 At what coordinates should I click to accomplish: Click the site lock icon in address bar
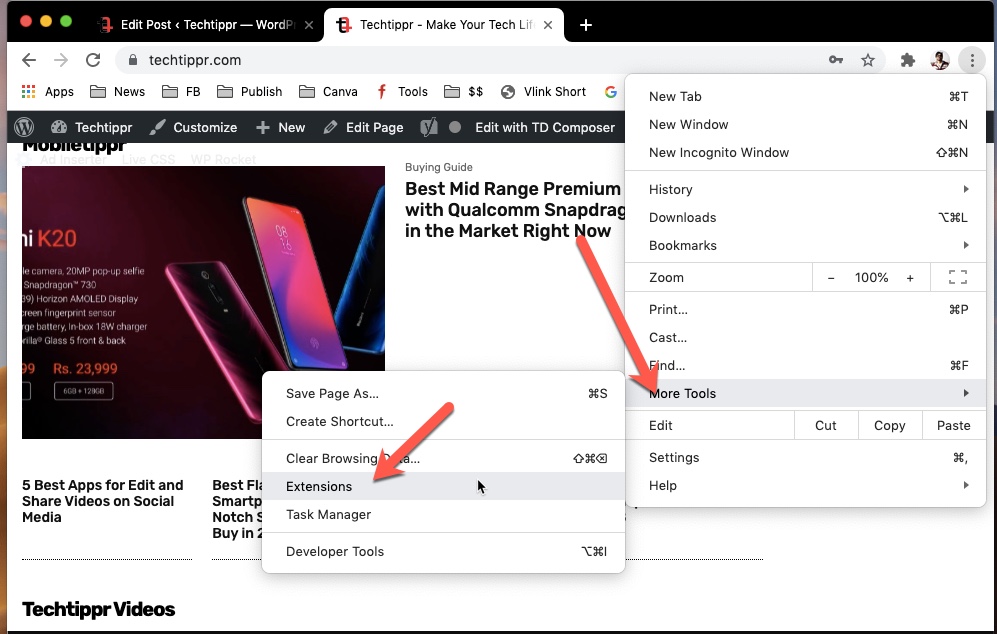[x=132, y=60]
